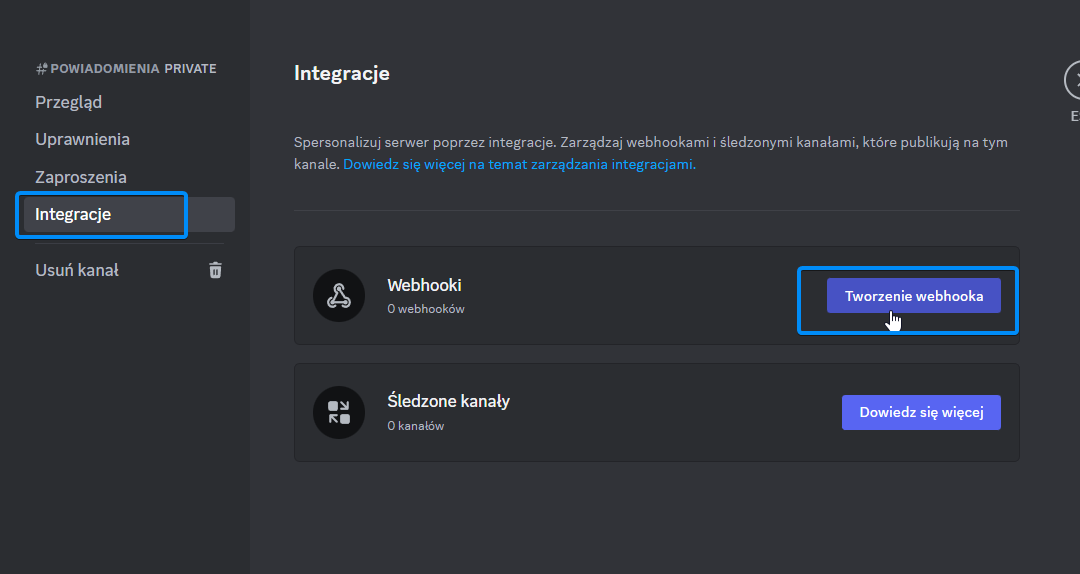Image resolution: width=1080 pixels, height=574 pixels.
Task: Switch to the Uprawnienia section
Action: click(83, 139)
